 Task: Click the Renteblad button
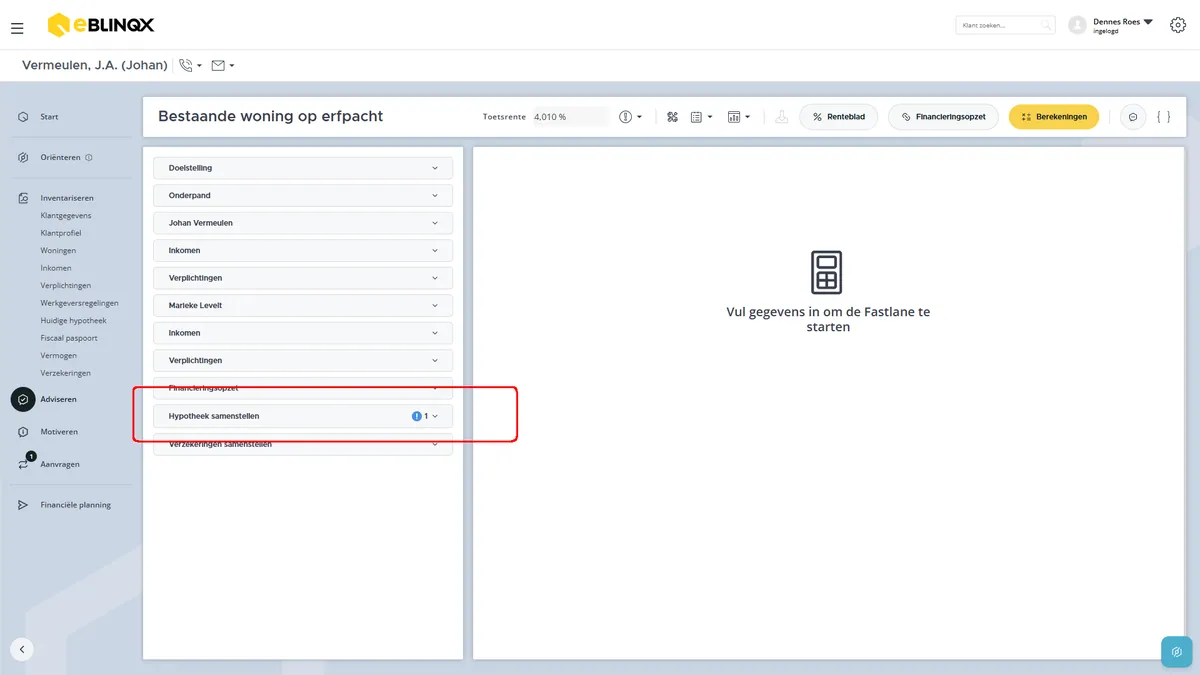[839, 117]
